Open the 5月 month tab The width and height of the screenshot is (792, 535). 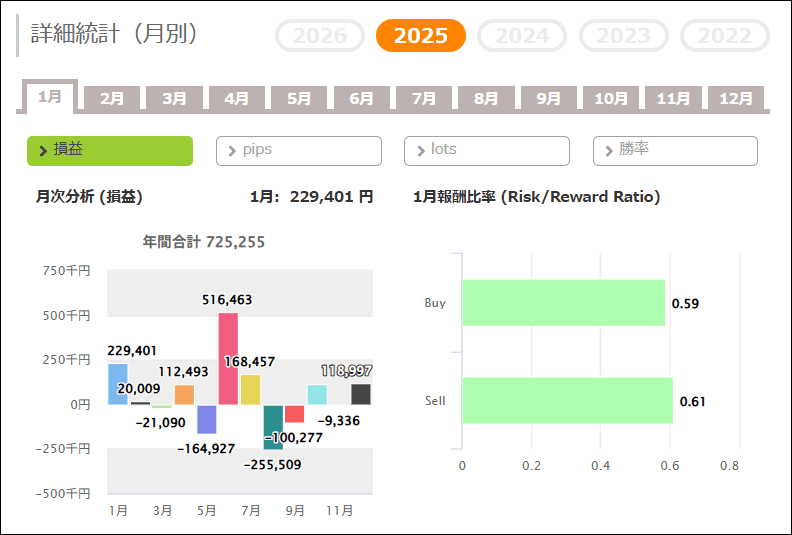(x=299, y=99)
